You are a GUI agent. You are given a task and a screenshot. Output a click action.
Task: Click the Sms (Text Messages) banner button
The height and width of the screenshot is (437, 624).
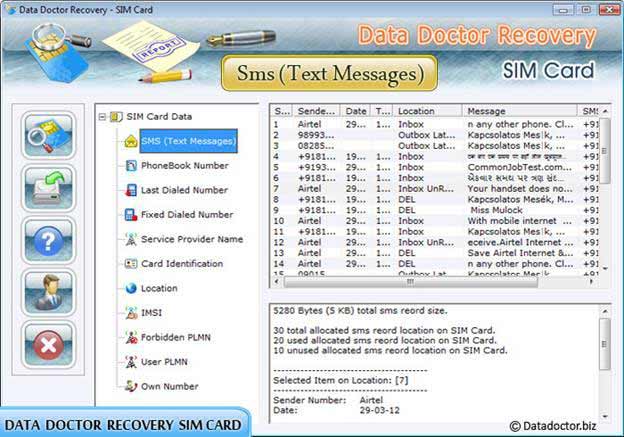pos(330,73)
